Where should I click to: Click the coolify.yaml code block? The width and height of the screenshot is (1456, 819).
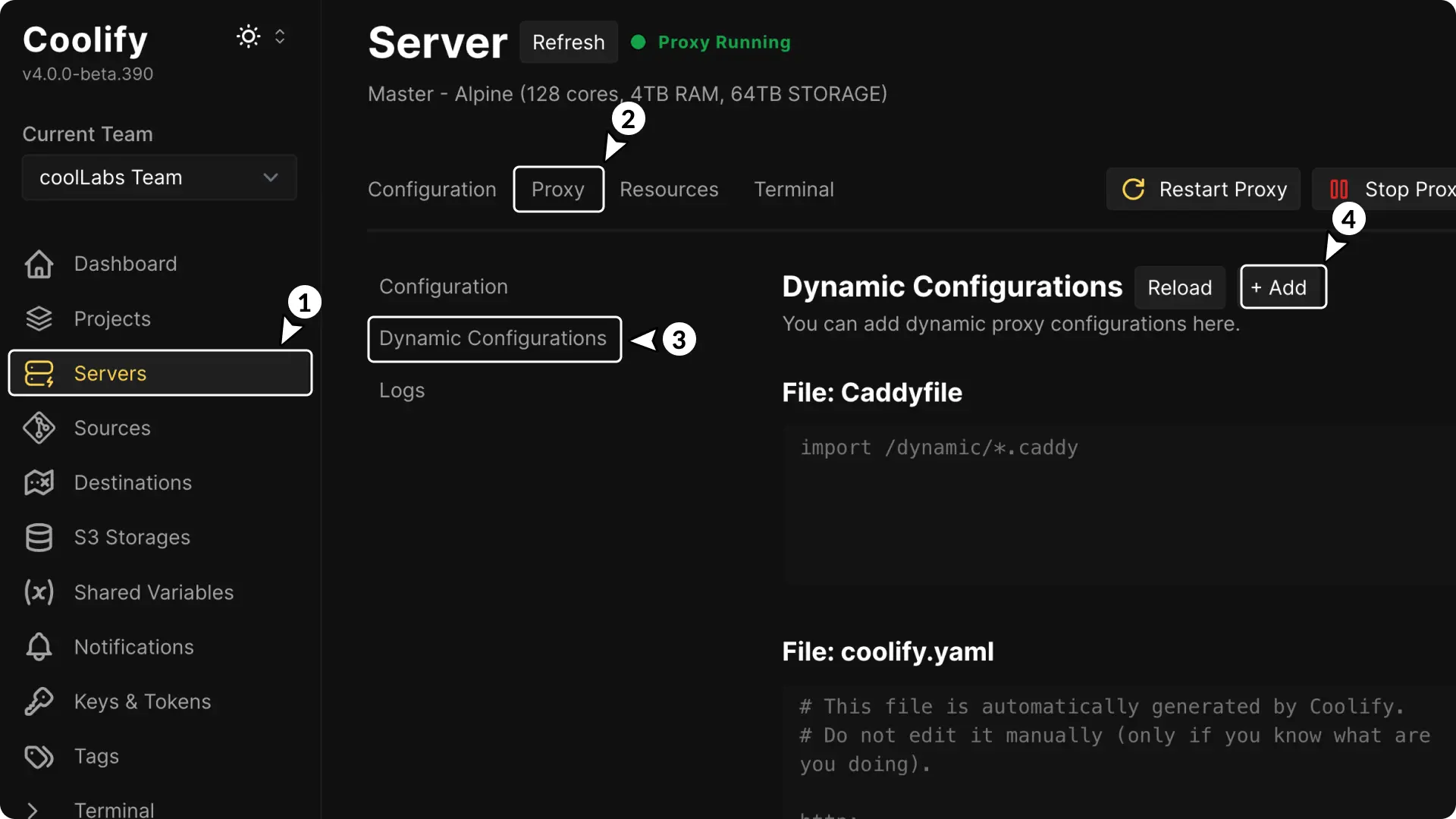(1120, 752)
